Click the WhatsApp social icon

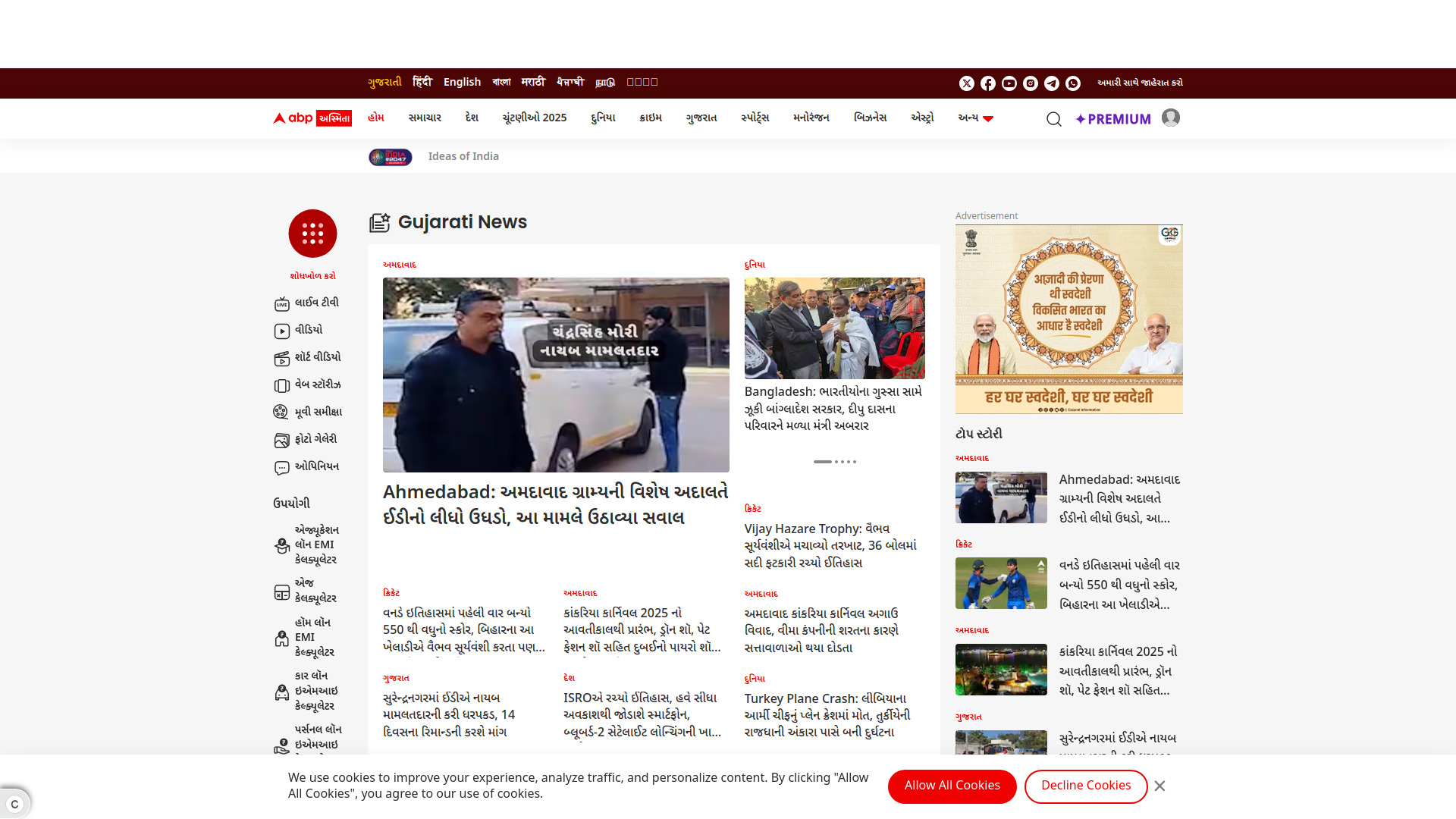(1072, 83)
